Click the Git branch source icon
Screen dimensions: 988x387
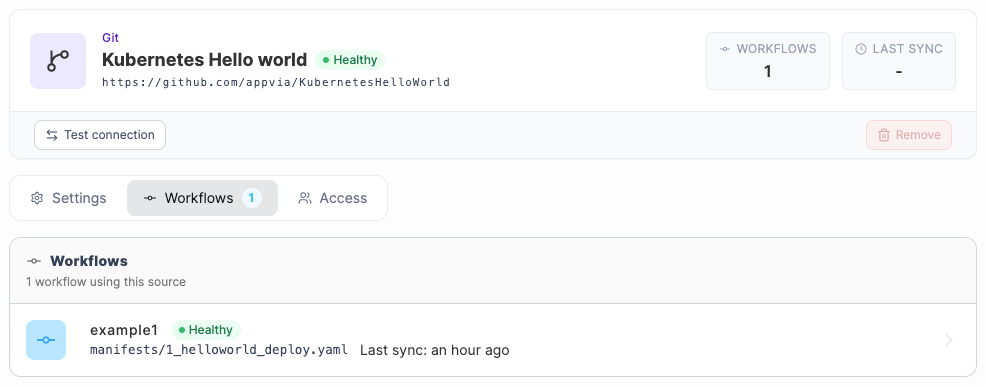58,61
